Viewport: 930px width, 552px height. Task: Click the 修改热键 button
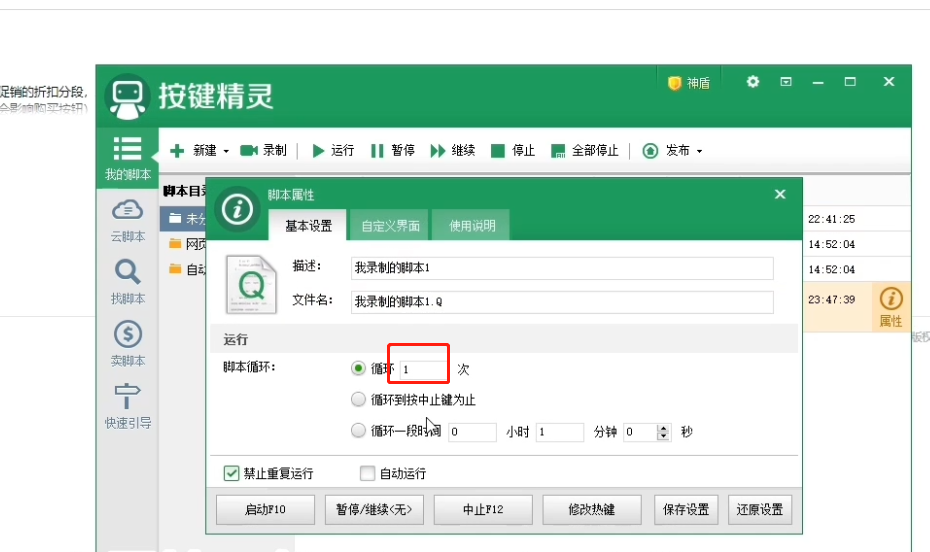pyautogui.click(x=592, y=509)
